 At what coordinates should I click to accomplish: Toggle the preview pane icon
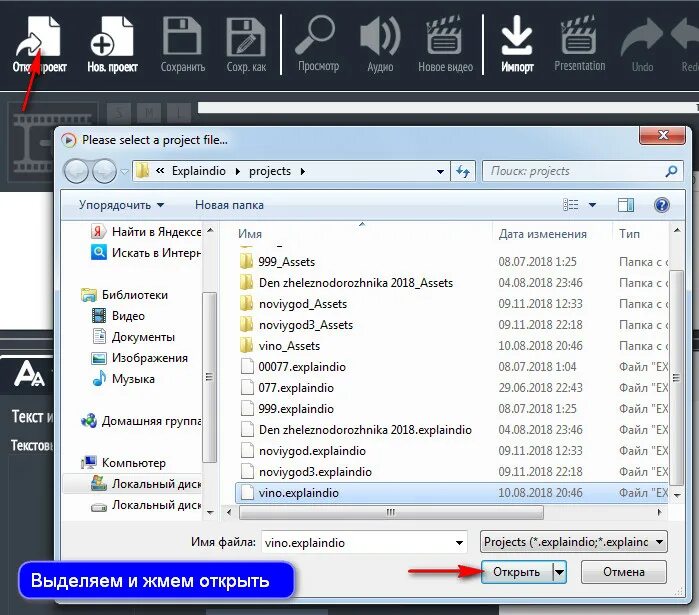626,205
